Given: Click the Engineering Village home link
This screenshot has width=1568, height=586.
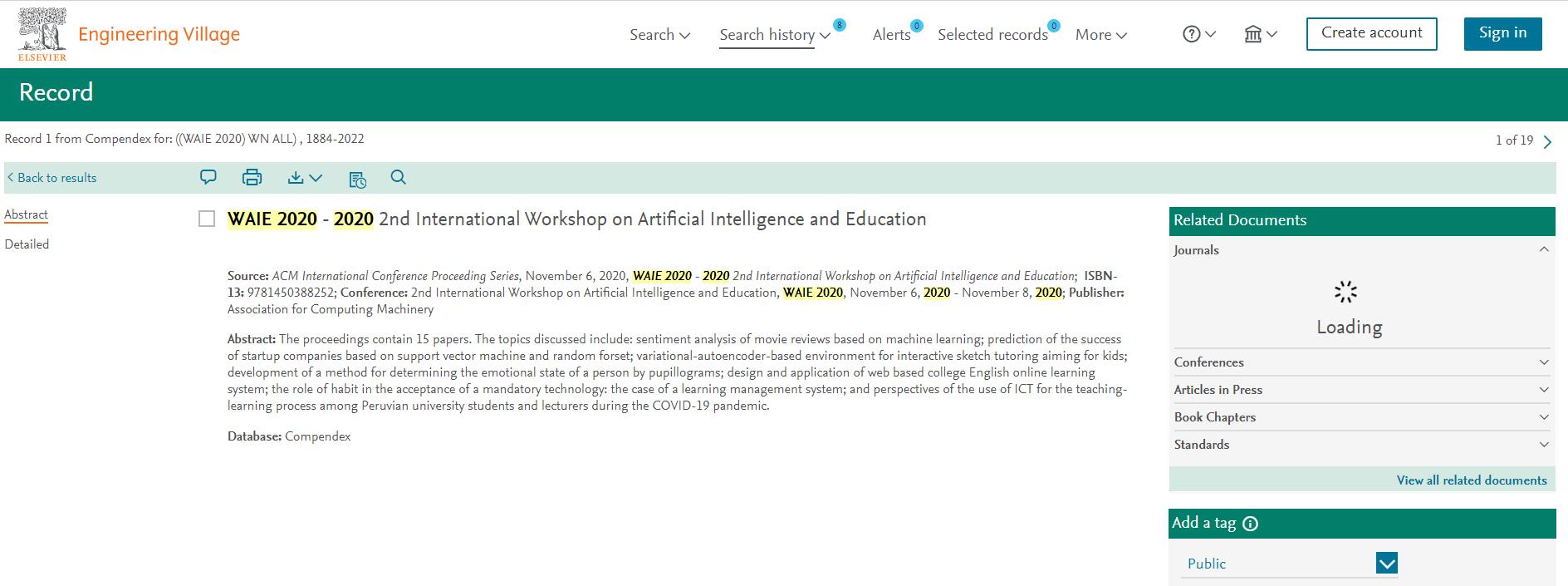Looking at the screenshot, I should tap(159, 34).
